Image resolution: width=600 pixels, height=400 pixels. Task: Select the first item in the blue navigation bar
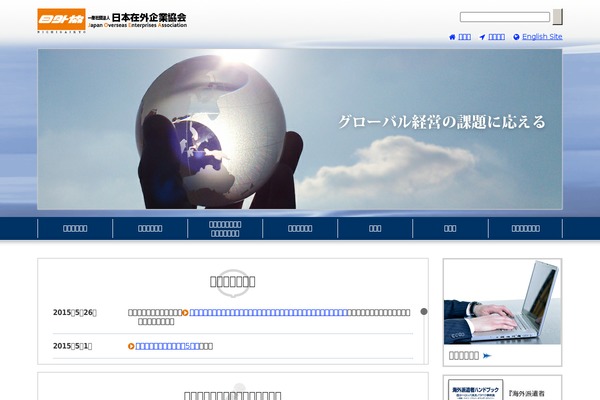pyautogui.click(x=75, y=229)
